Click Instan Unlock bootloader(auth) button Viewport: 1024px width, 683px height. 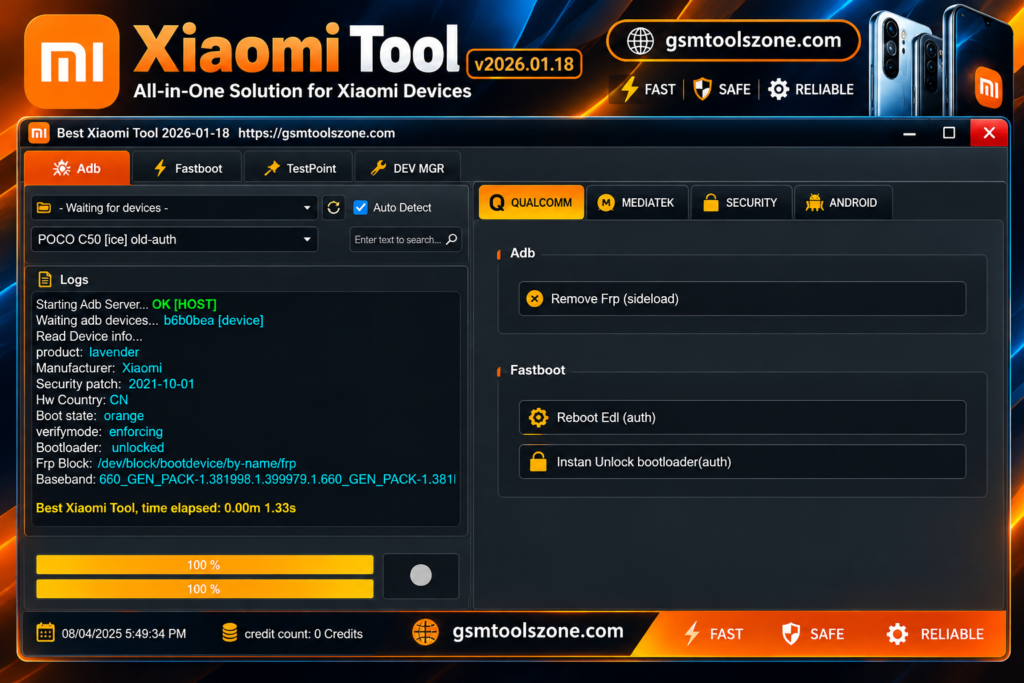(x=742, y=462)
